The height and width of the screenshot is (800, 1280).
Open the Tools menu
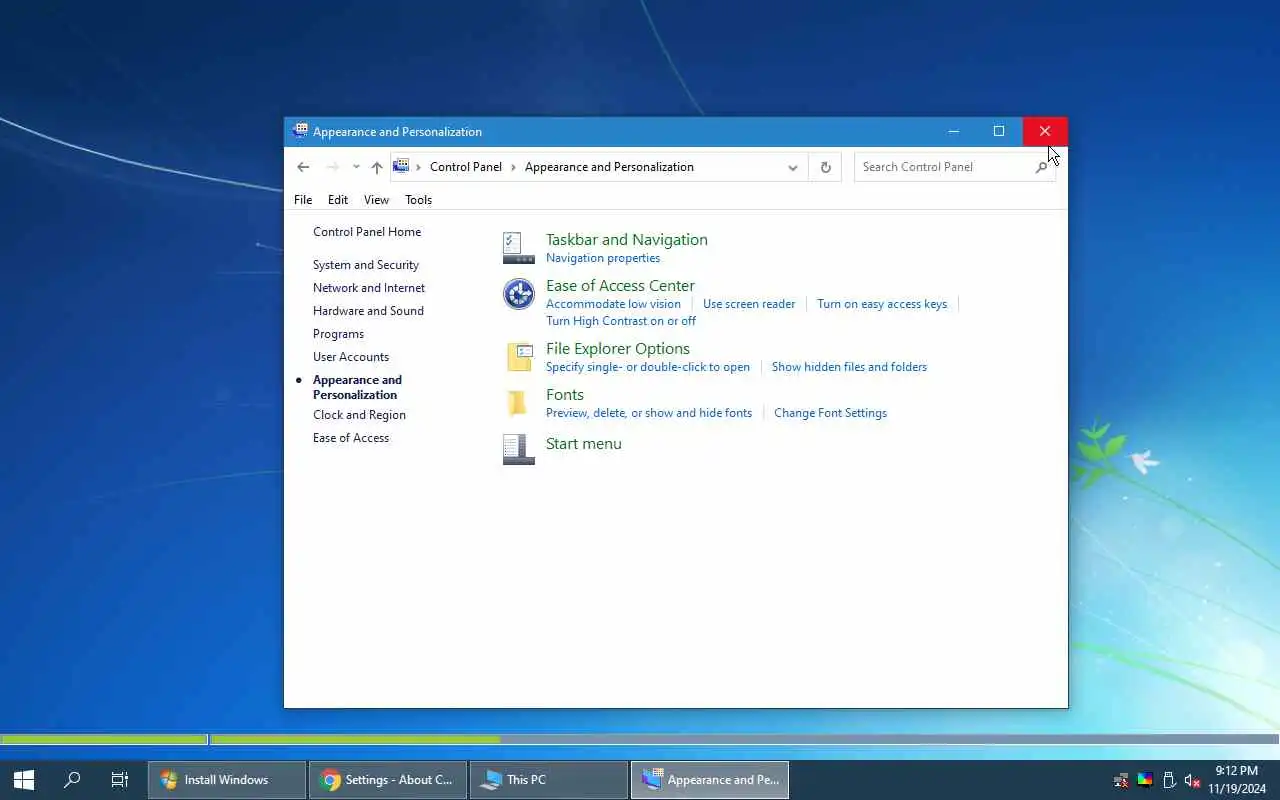[418, 200]
